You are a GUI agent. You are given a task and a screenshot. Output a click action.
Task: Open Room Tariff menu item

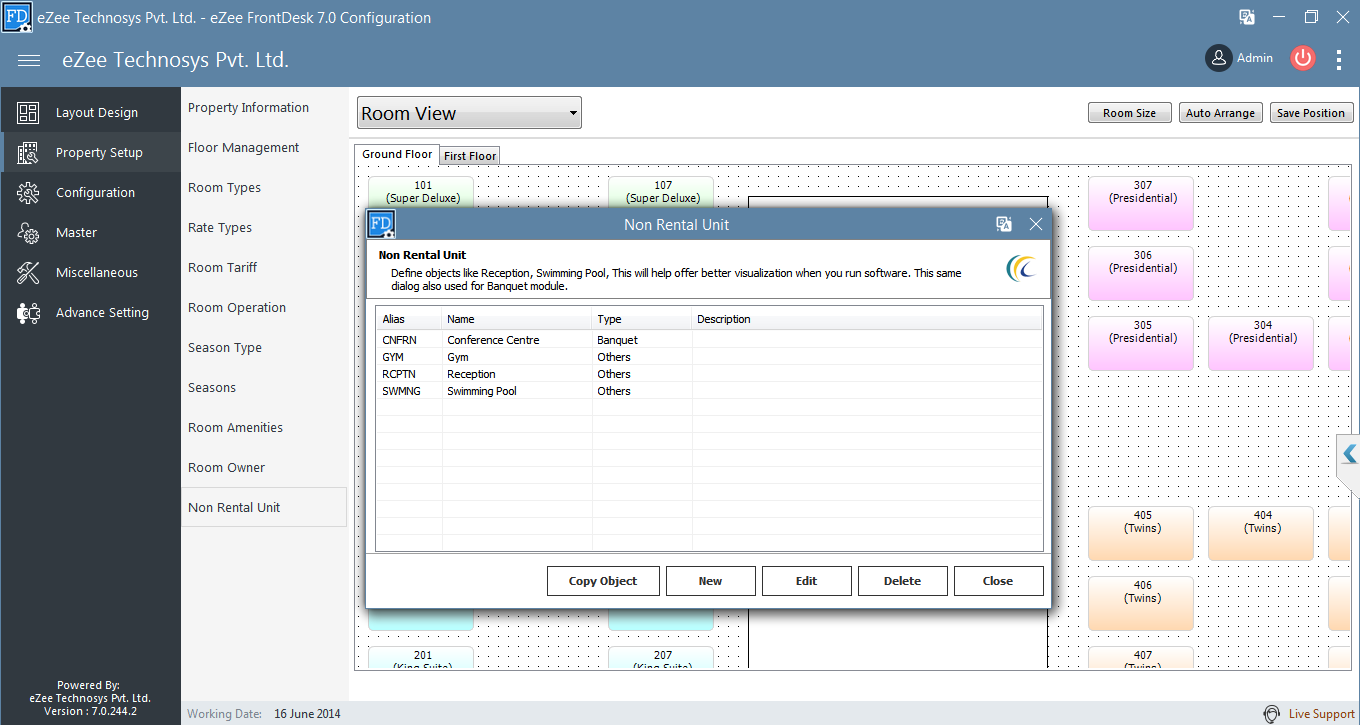point(222,268)
